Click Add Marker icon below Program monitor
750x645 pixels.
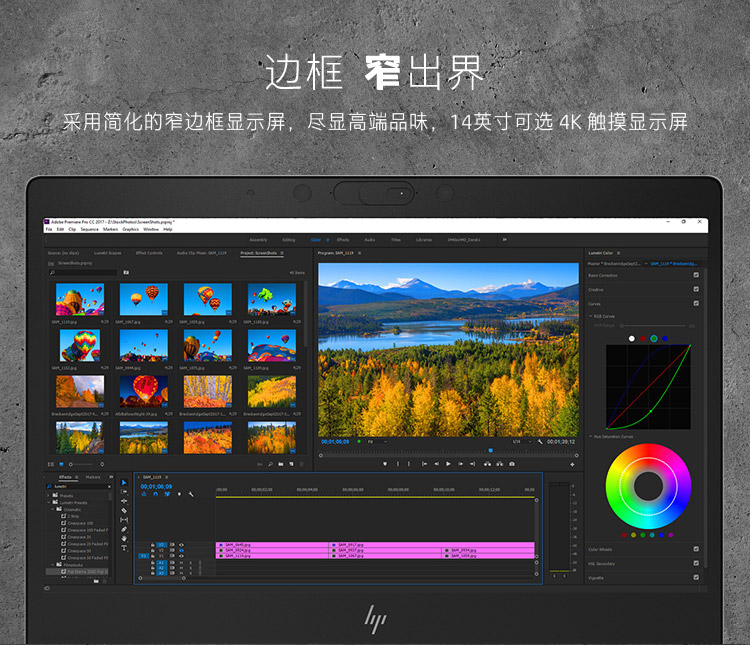[385, 464]
